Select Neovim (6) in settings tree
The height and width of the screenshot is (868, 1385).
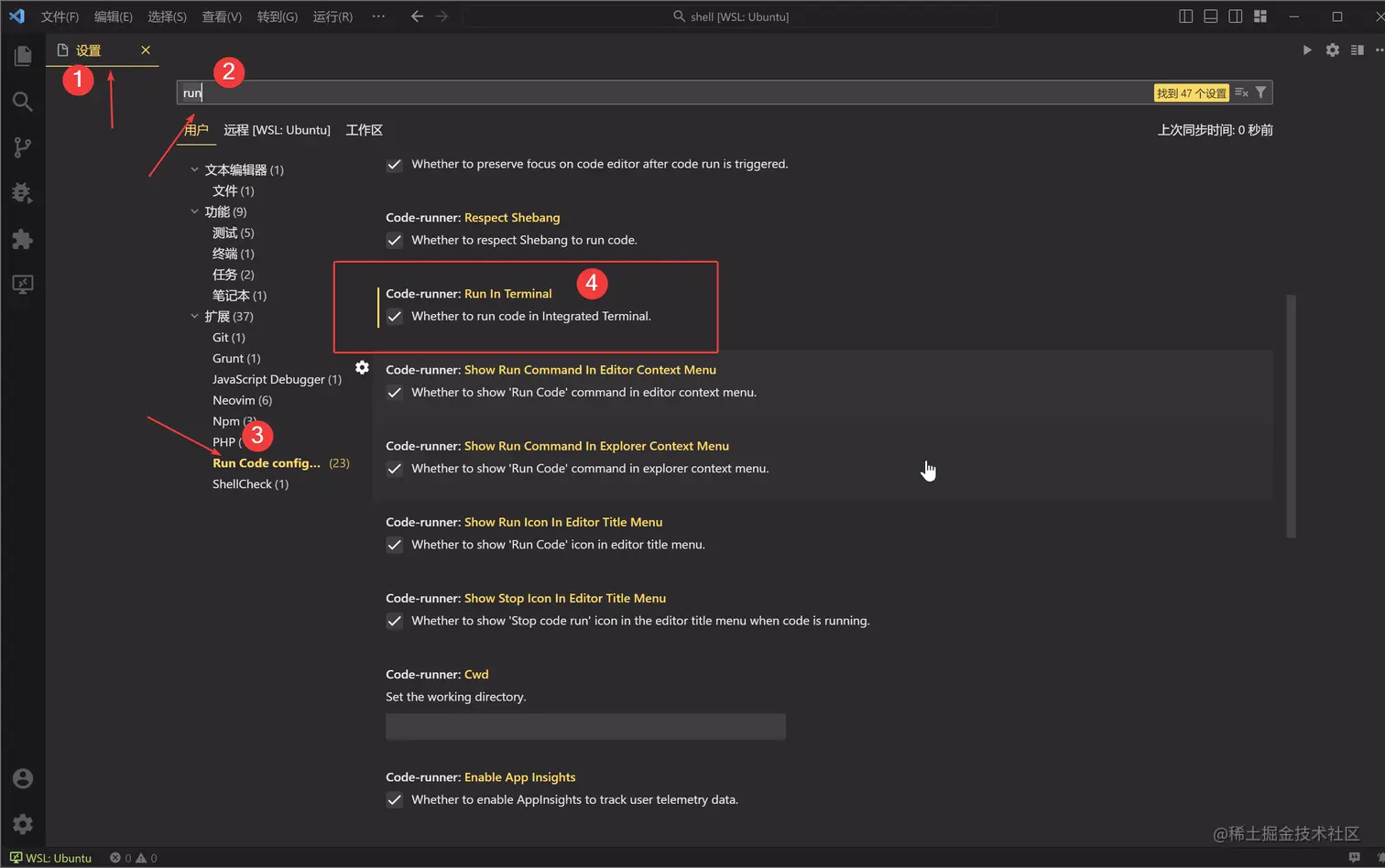tap(242, 401)
